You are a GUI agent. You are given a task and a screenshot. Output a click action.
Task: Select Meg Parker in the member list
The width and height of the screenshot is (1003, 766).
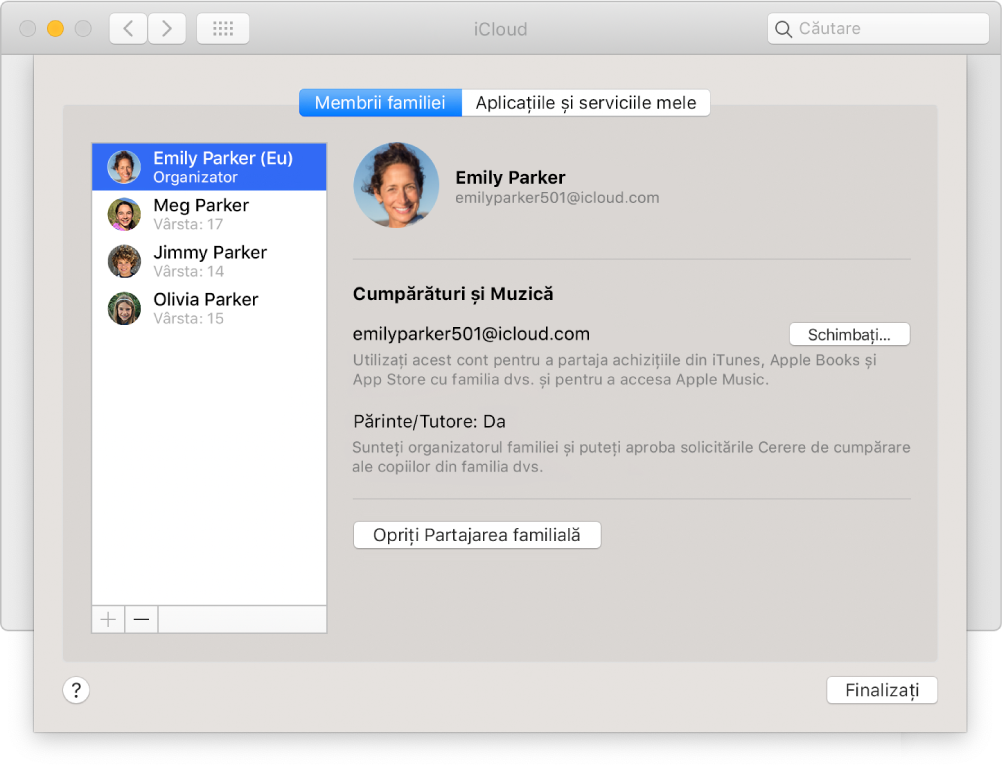(x=209, y=214)
